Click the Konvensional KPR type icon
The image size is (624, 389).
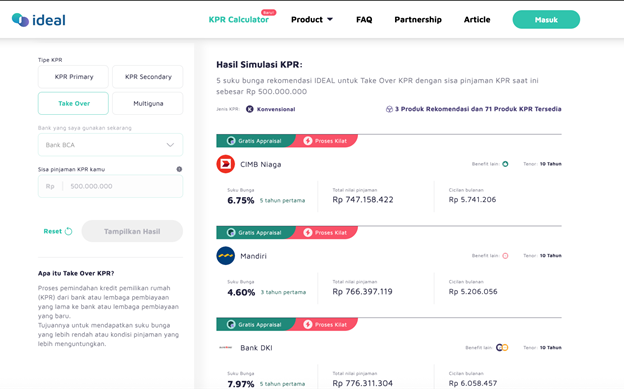click(x=250, y=109)
